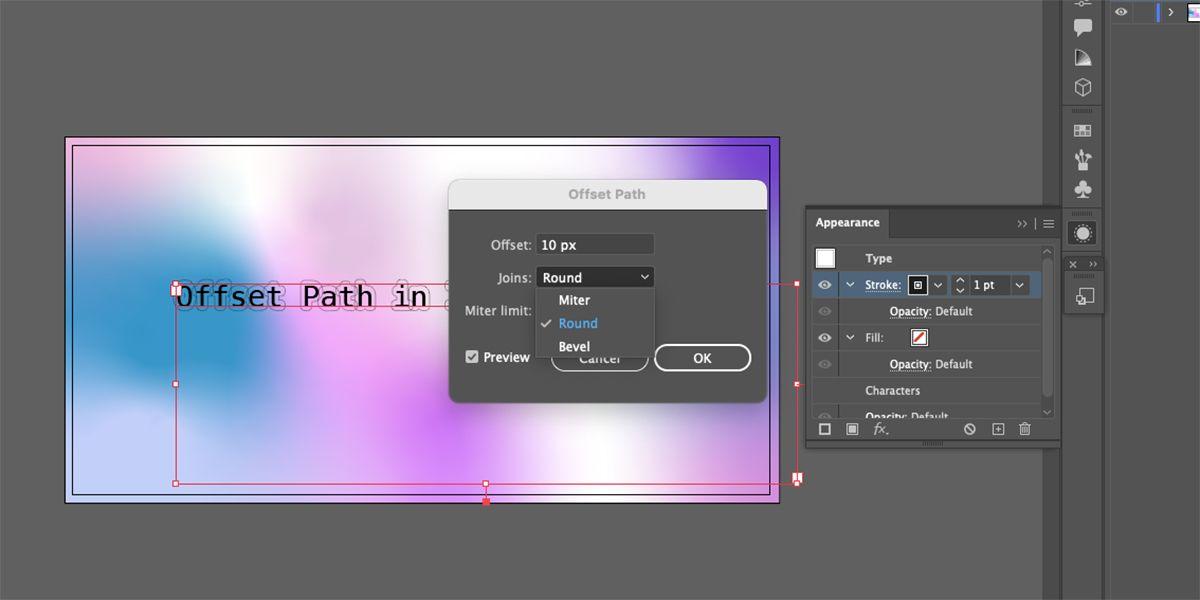Click Cancel in Offset Path dialog

point(600,358)
